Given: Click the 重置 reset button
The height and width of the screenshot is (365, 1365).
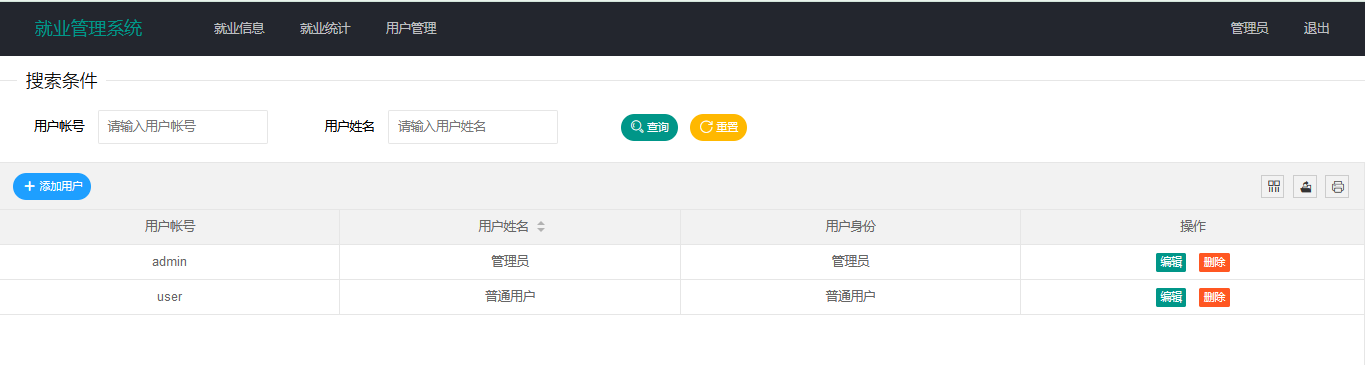Looking at the screenshot, I should [718, 127].
